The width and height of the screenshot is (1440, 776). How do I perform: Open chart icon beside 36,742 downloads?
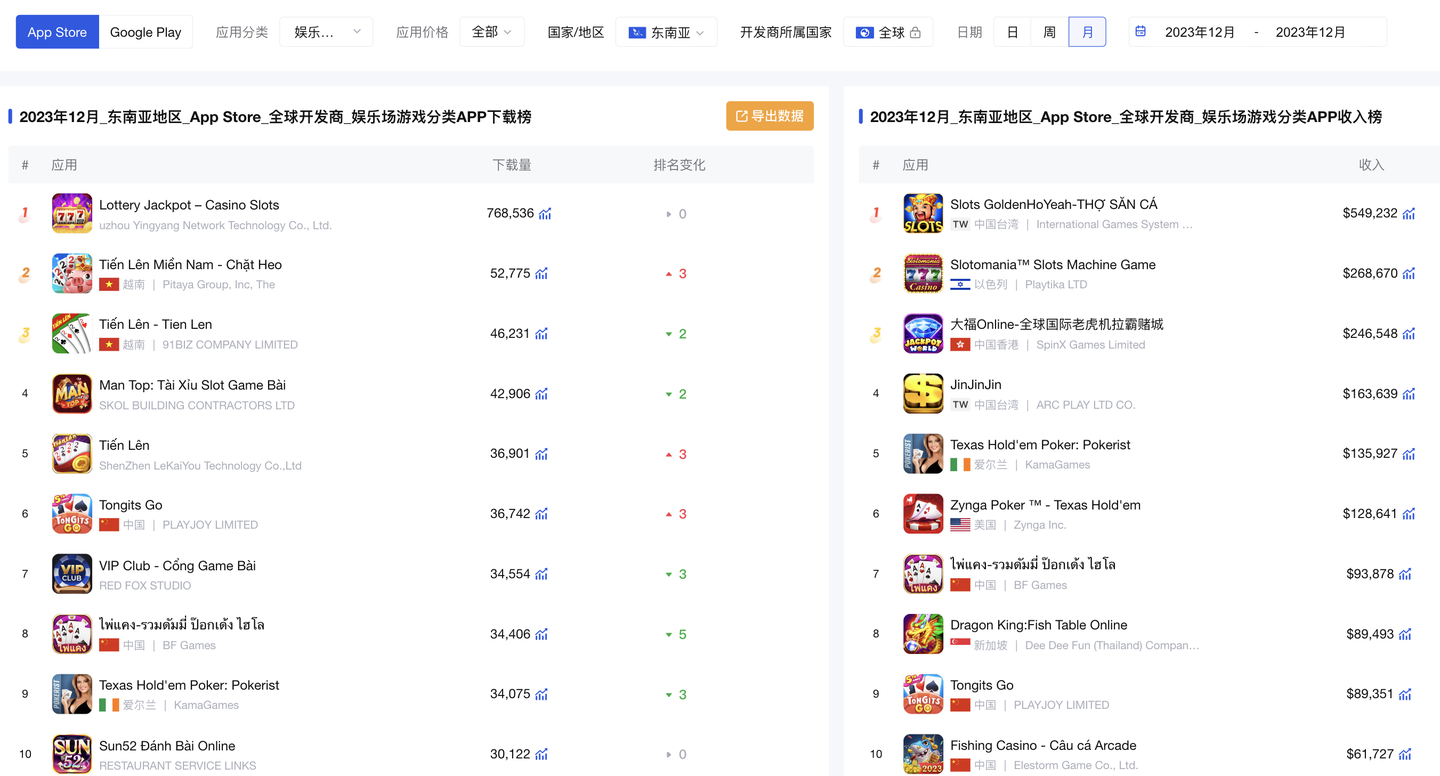tap(541, 514)
